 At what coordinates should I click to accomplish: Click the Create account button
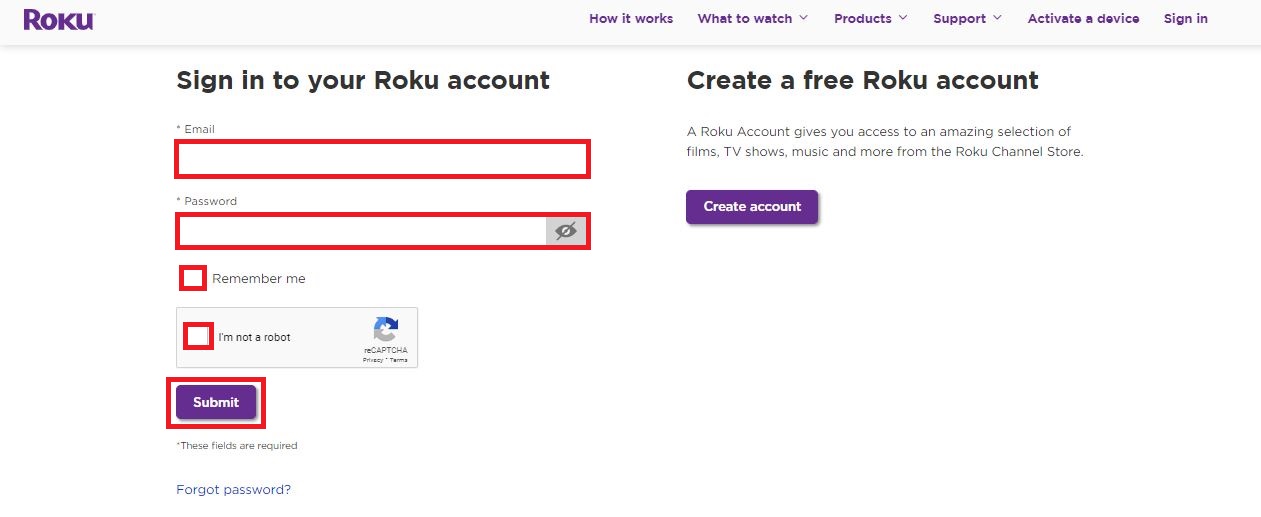[x=752, y=206]
